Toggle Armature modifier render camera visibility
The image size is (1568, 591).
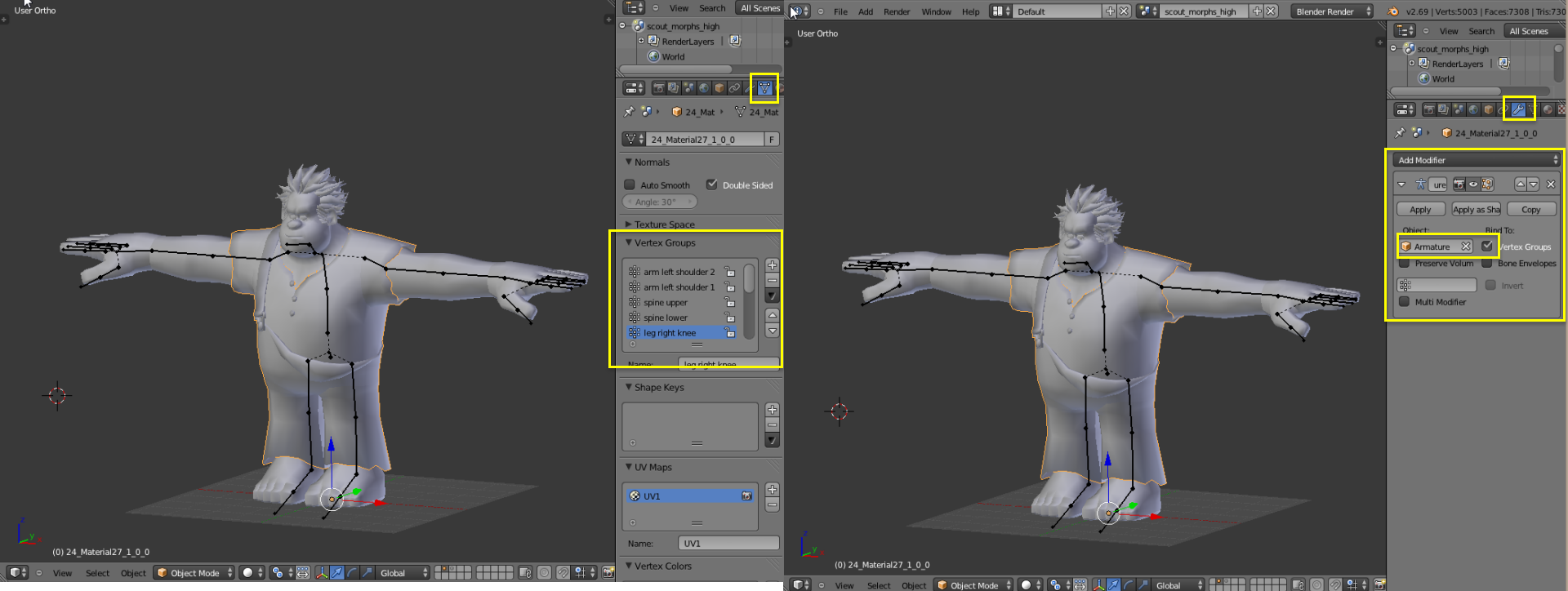(x=1459, y=184)
